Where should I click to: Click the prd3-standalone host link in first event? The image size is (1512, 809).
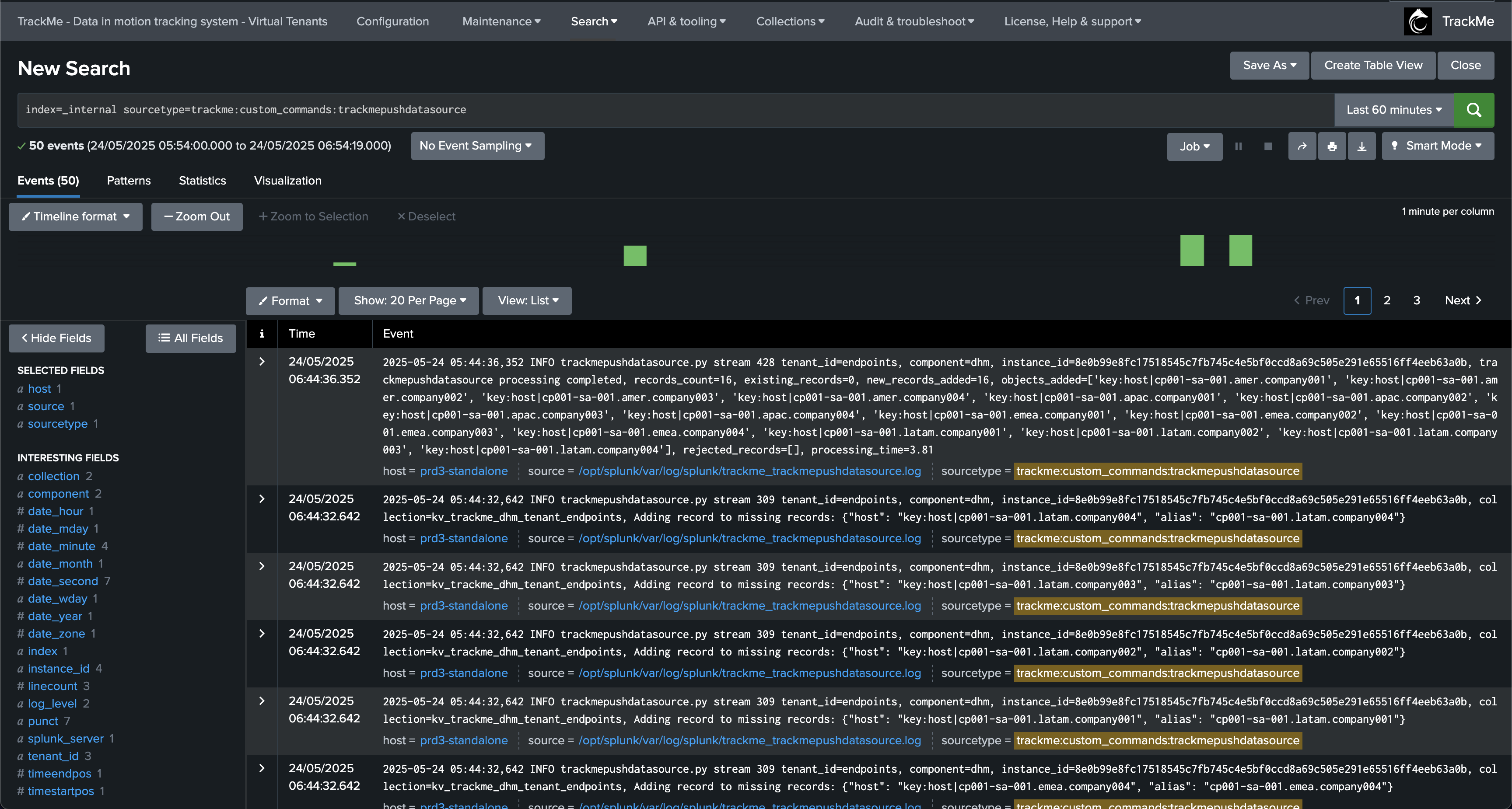[x=463, y=471]
